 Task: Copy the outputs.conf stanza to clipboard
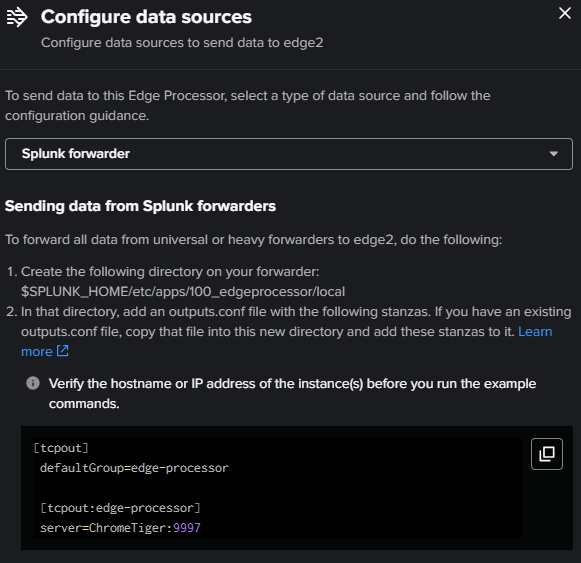pyautogui.click(x=547, y=454)
